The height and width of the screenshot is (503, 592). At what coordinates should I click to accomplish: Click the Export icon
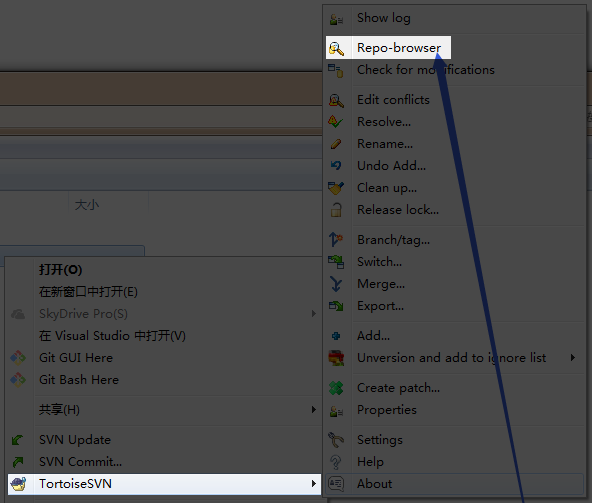[336, 306]
